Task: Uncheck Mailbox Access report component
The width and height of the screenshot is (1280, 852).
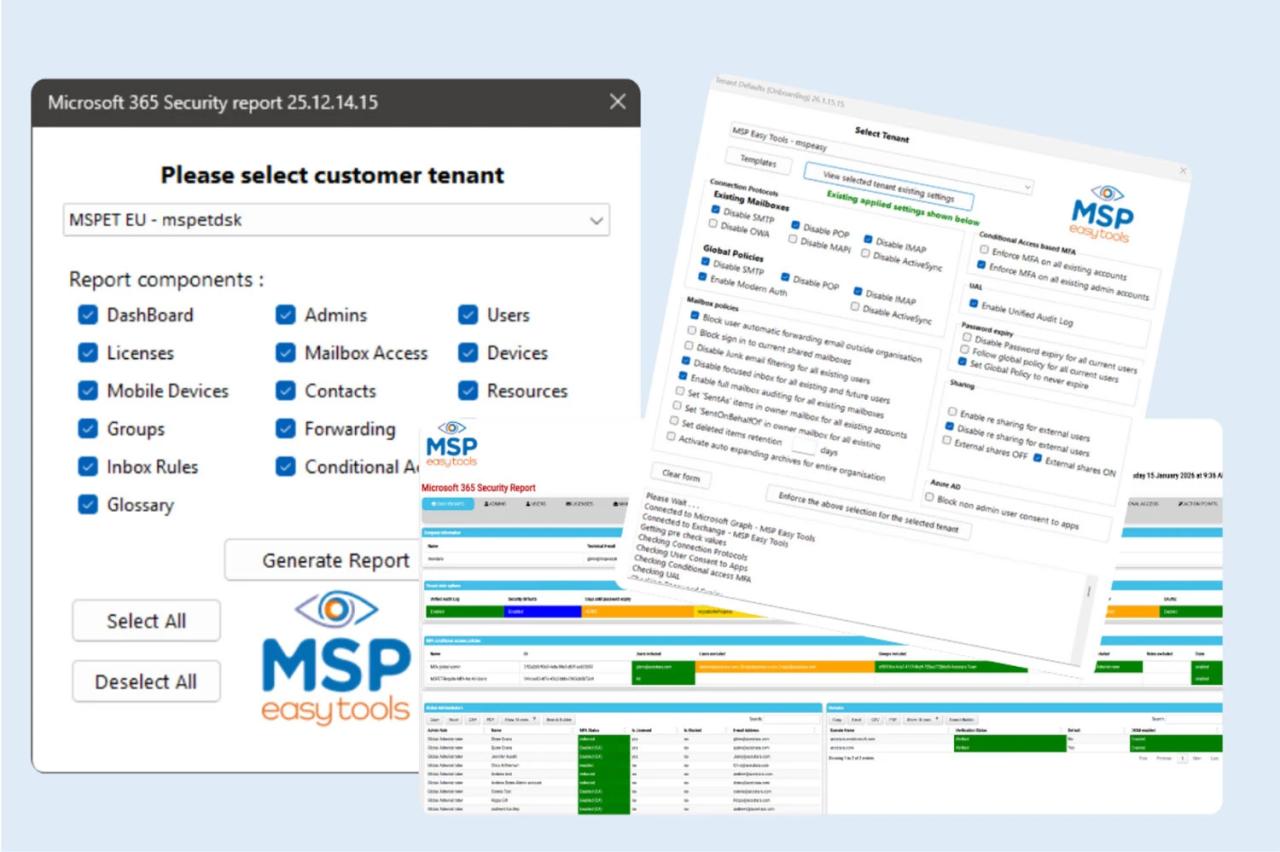Action: point(286,353)
